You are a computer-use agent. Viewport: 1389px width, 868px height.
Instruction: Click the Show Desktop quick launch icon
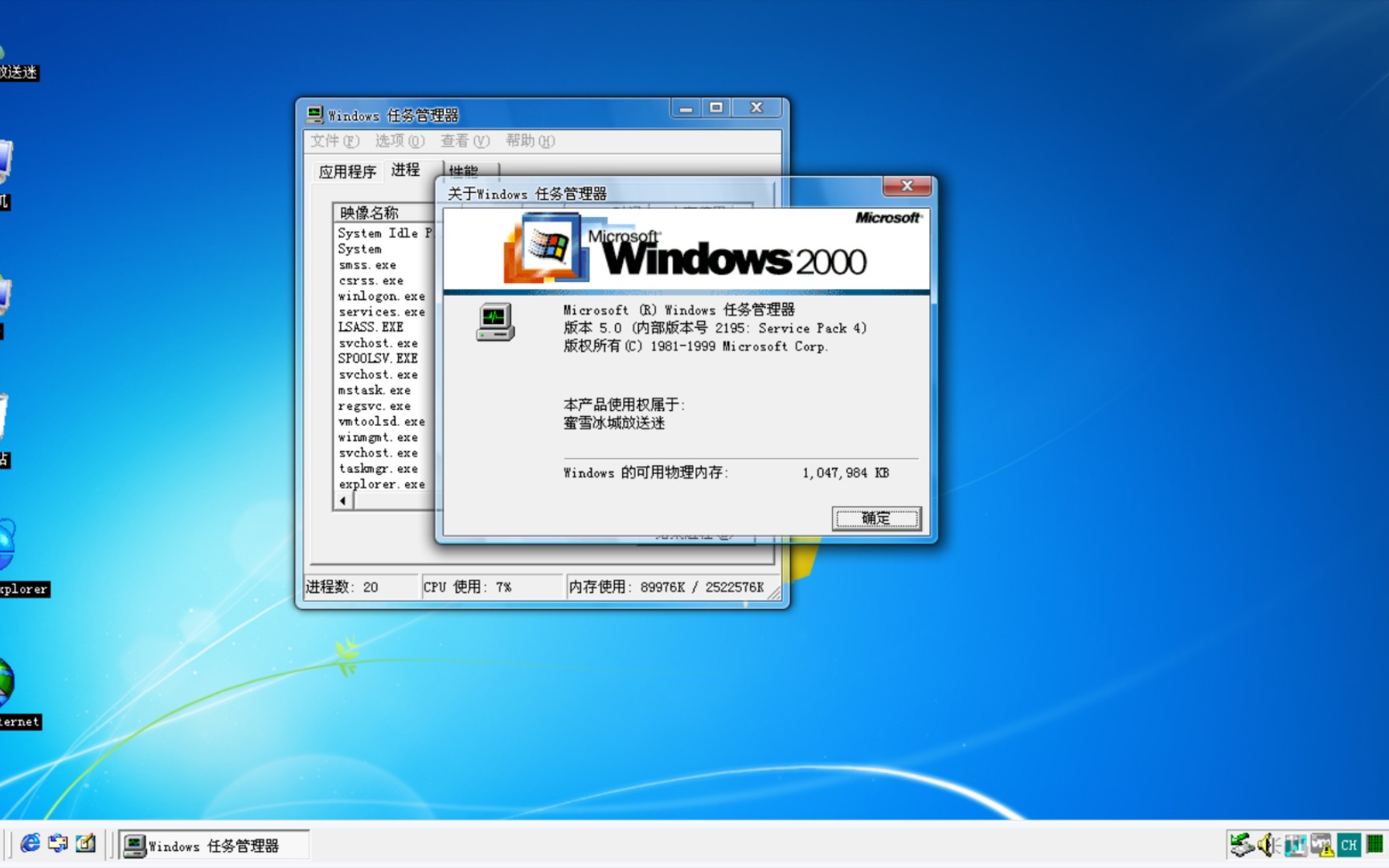pyautogui.click(x=85, y=843)
